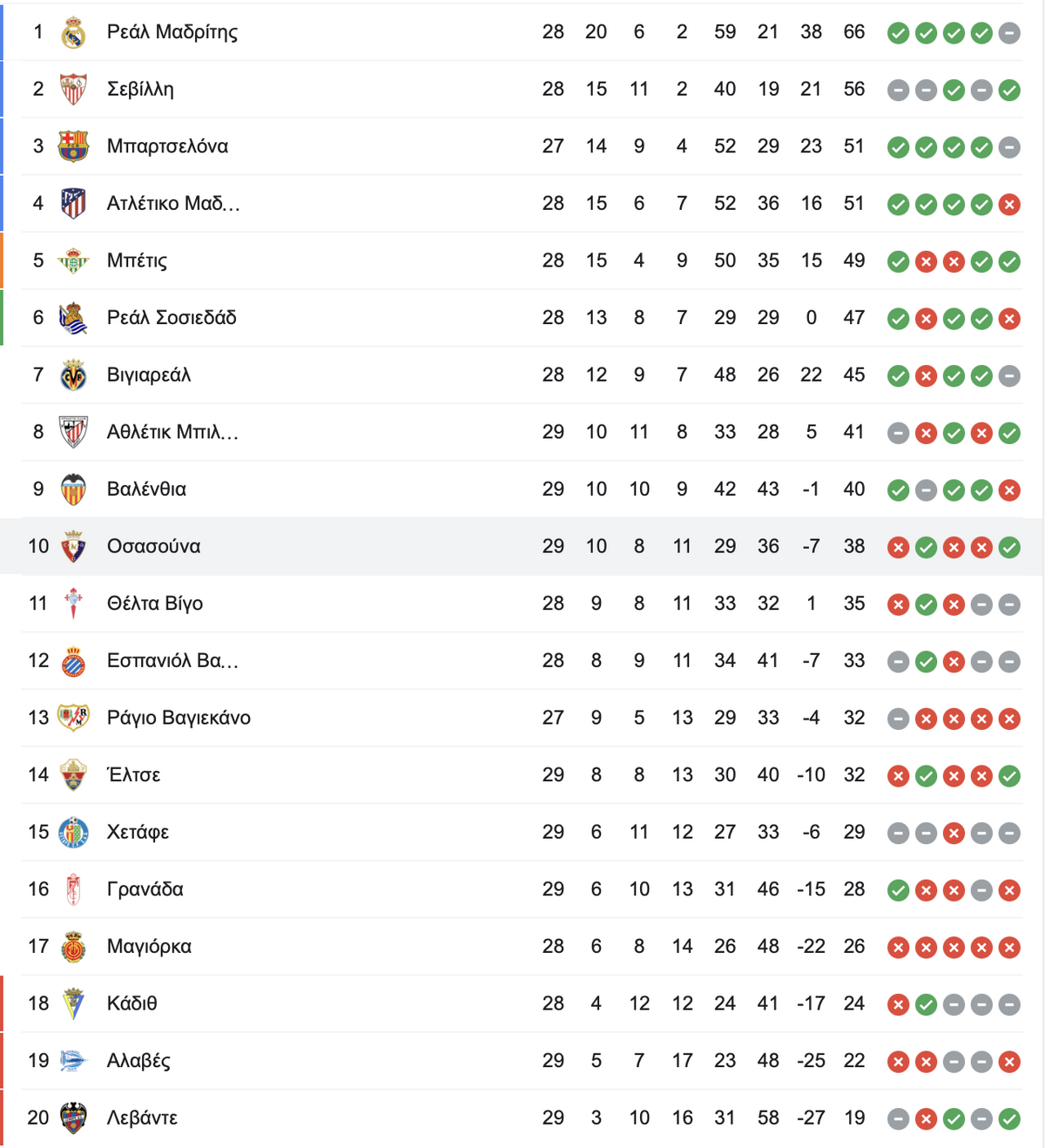Click the Barcelona club crest
The height and width of the screenshot is (1148, 1045).
73,146
